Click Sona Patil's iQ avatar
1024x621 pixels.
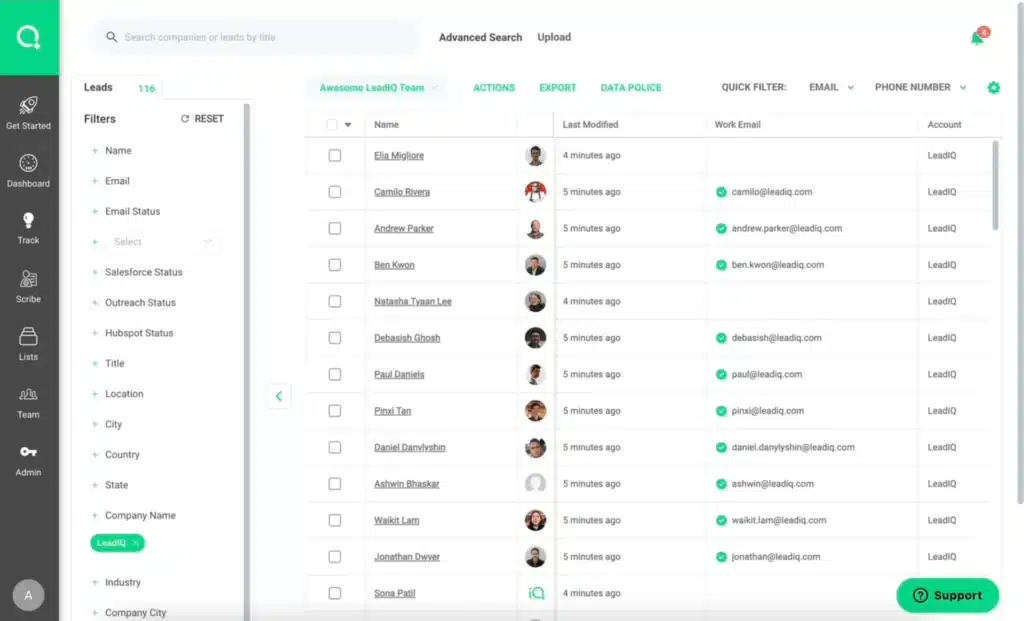point(536,593)
